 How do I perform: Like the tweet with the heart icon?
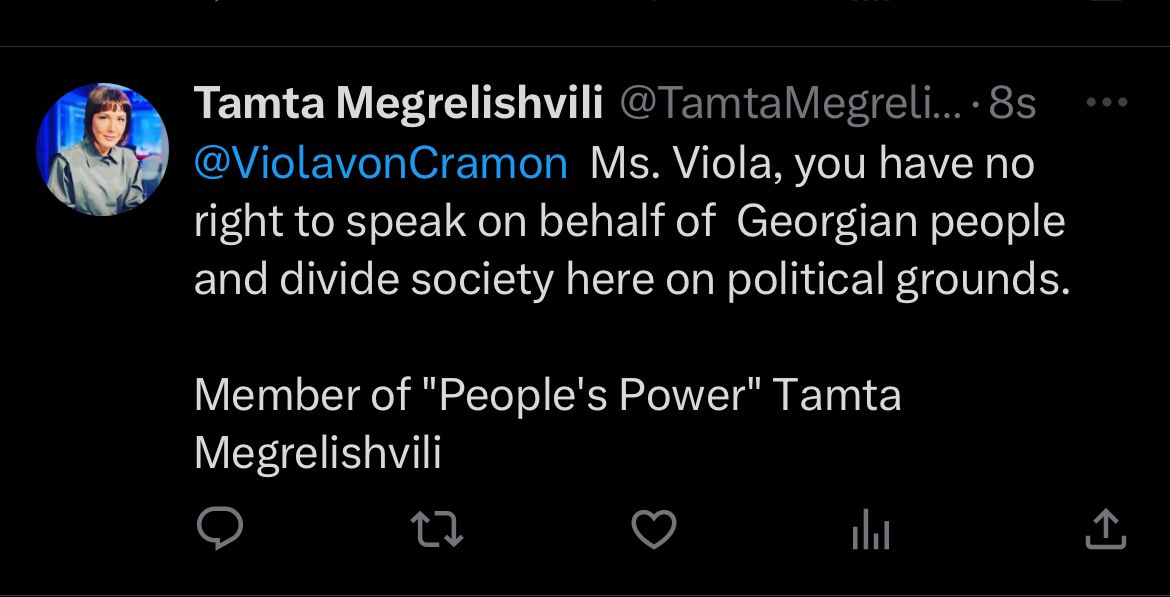[x=655, y=529]
